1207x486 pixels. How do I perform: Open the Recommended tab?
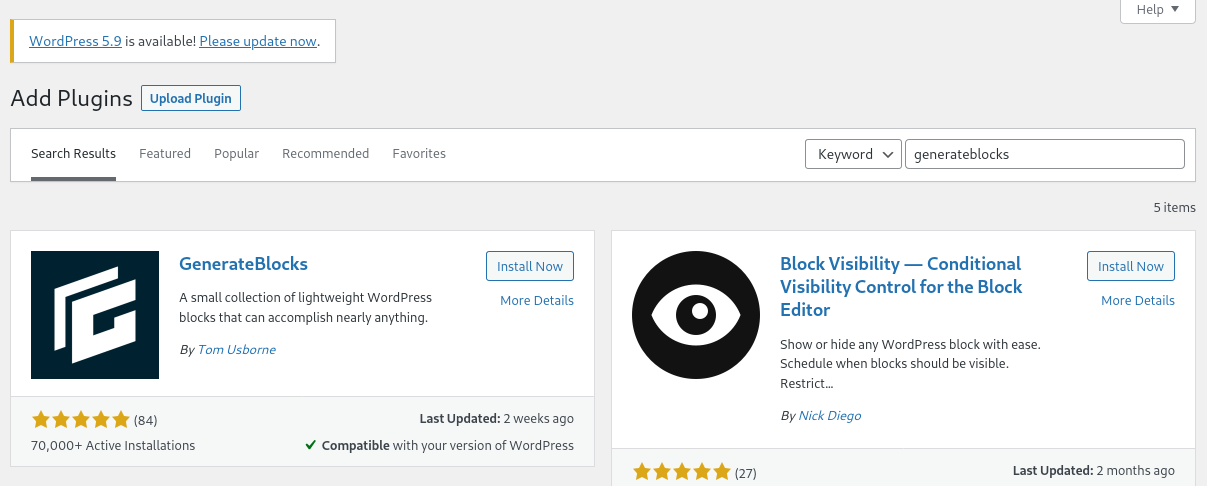click(x=325, y=154)
